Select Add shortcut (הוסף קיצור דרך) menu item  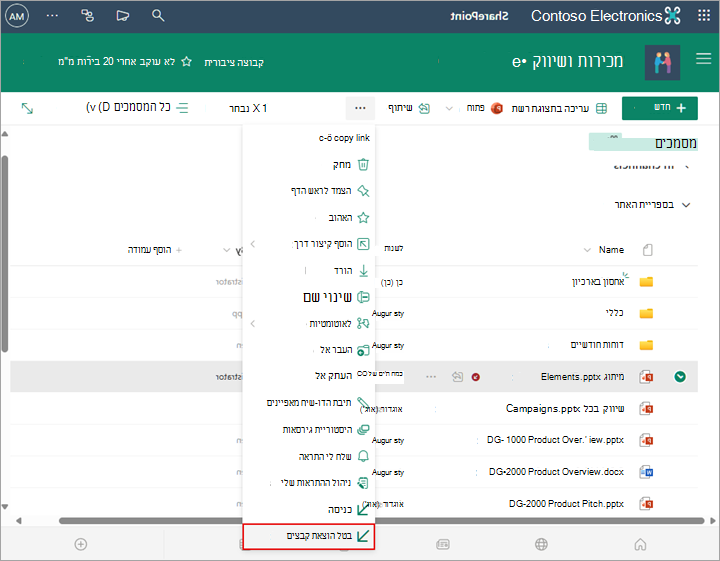coord(309,244)
